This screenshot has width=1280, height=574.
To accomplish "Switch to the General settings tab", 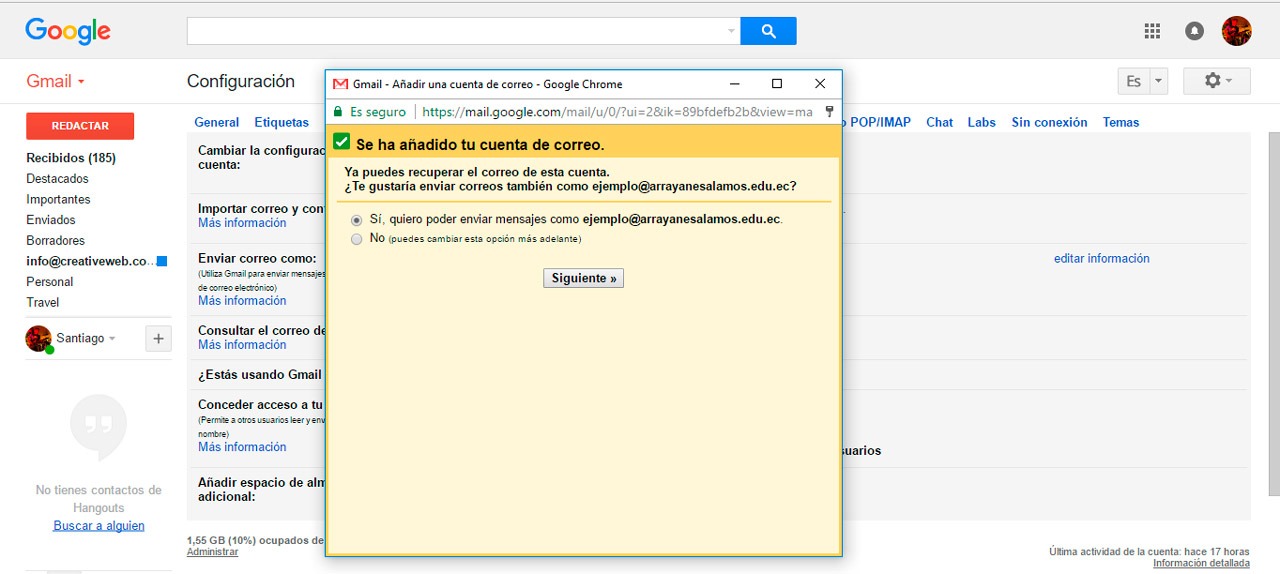I will tap(216, 122).
